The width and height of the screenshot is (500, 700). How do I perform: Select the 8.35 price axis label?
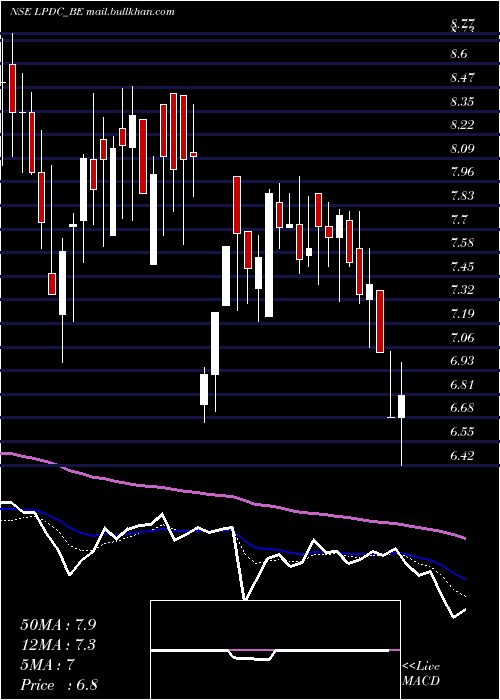tap(462, 101)
